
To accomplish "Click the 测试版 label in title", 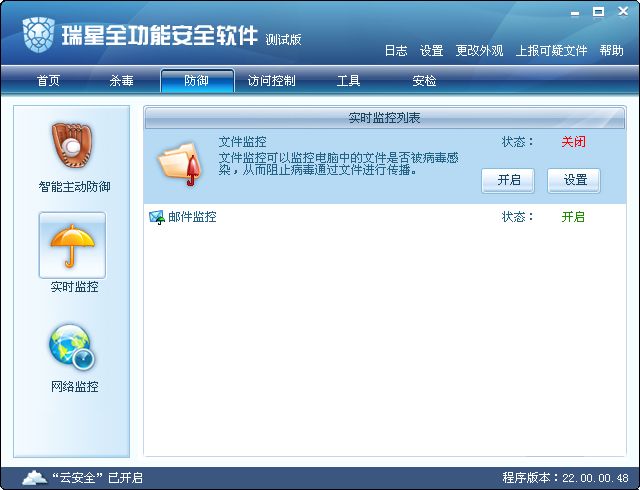I will click(283, 40).
